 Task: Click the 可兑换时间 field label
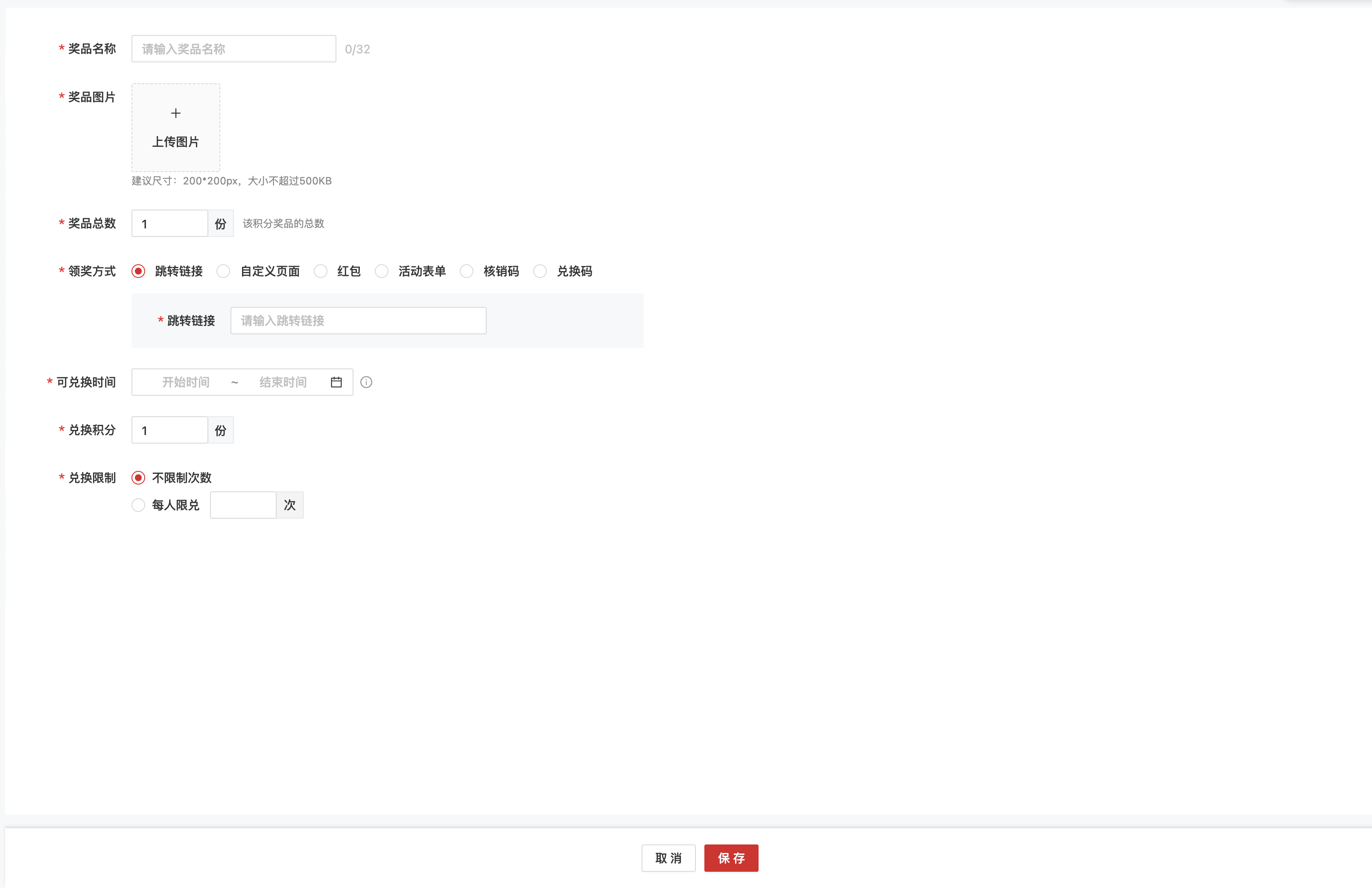click(86, 382)
